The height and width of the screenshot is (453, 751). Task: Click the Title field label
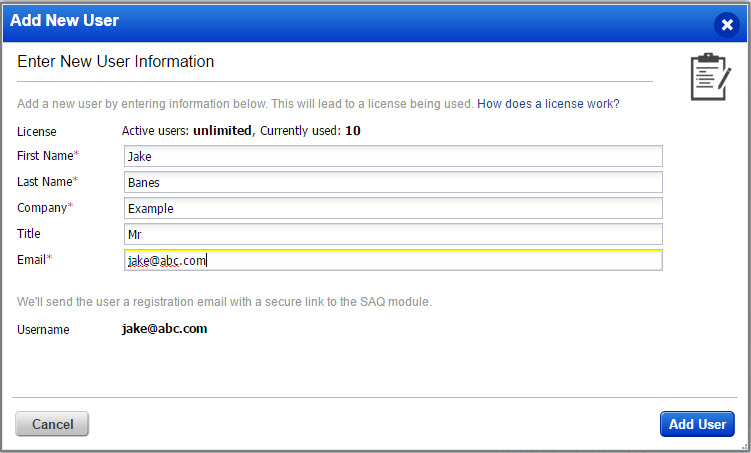coord(29,233)
